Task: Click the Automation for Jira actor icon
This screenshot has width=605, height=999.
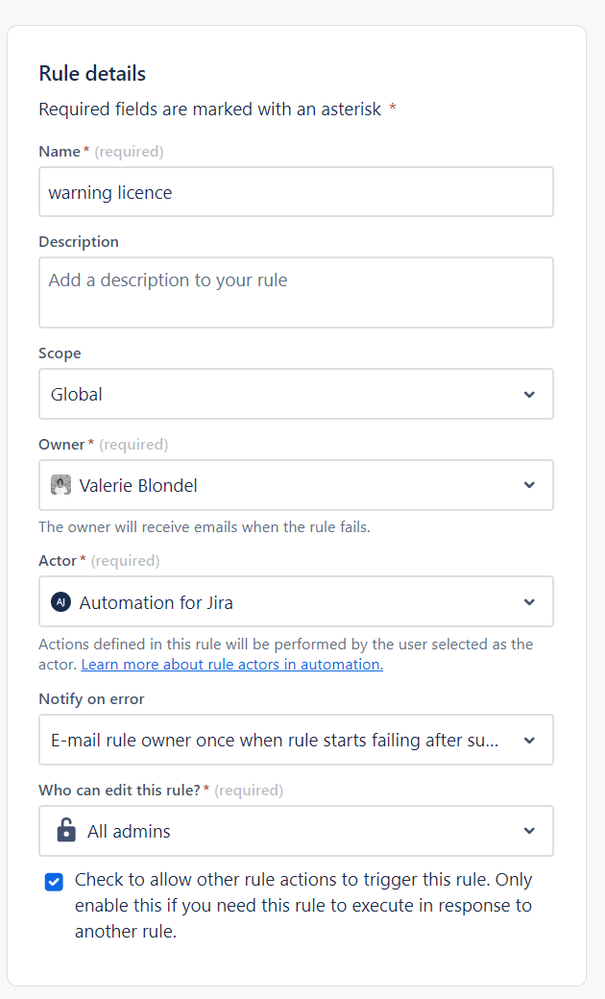Action: click(x=61, y=602)
